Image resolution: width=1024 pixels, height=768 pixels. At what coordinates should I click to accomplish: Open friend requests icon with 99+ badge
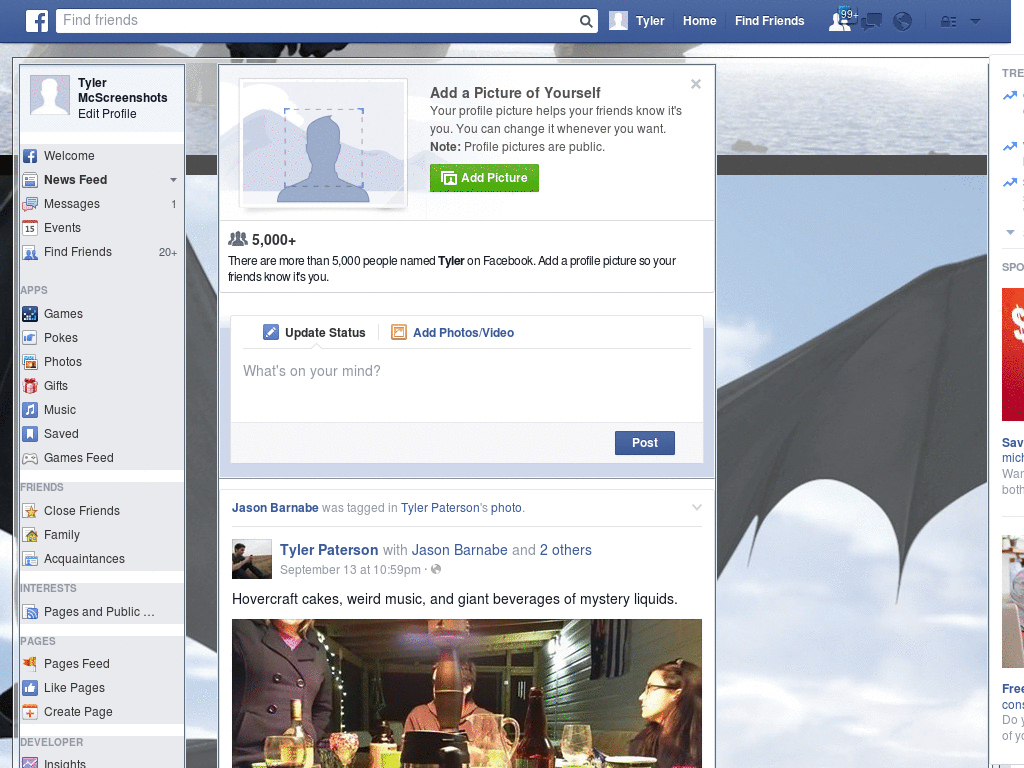(841, 20)
